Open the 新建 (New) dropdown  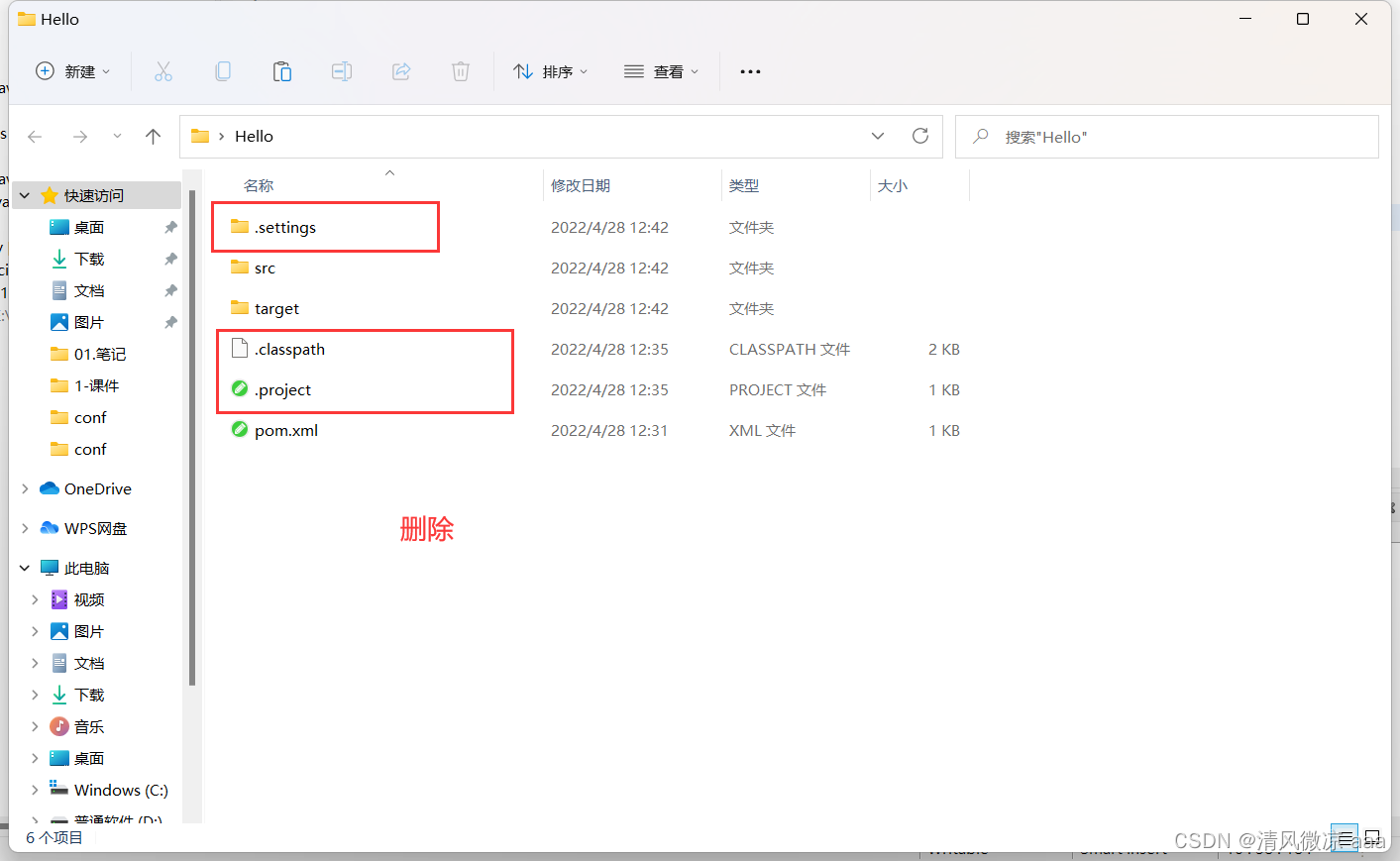tap(73, 71)
